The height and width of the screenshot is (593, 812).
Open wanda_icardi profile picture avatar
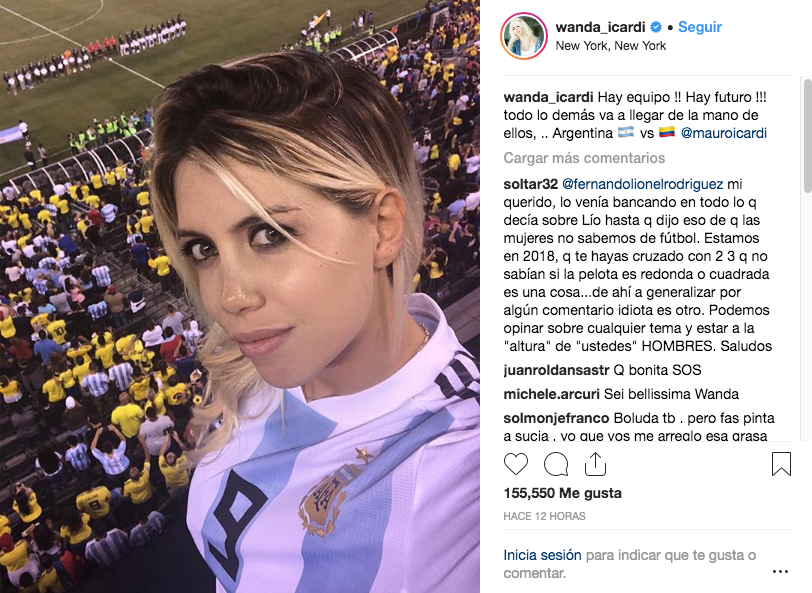click(x=524, y=36)
